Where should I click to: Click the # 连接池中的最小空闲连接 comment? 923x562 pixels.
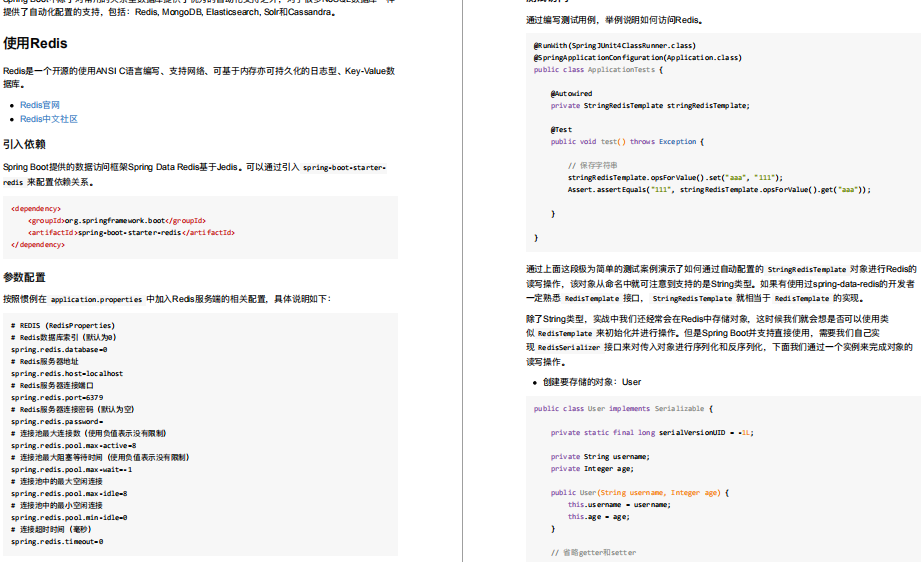[57, 506]
